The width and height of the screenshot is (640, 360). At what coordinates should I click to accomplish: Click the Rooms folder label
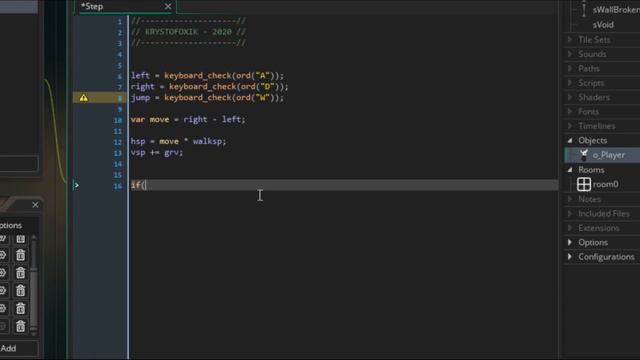point(591,170)
